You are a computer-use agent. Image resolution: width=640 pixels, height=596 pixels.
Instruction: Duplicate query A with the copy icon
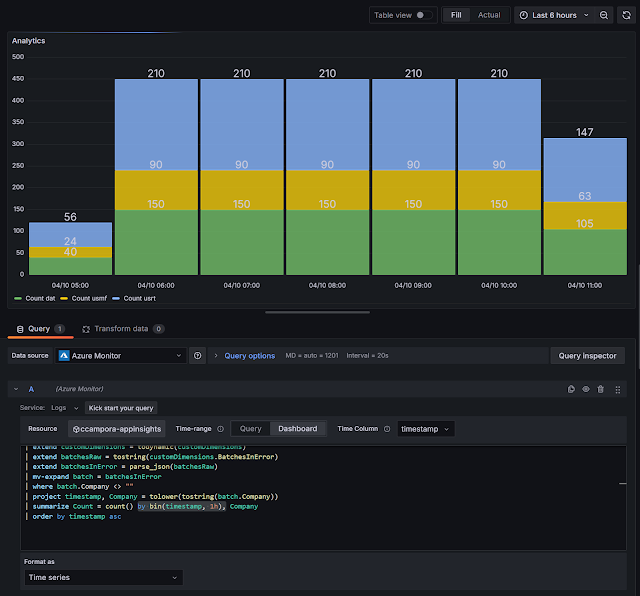pos(571,389)
